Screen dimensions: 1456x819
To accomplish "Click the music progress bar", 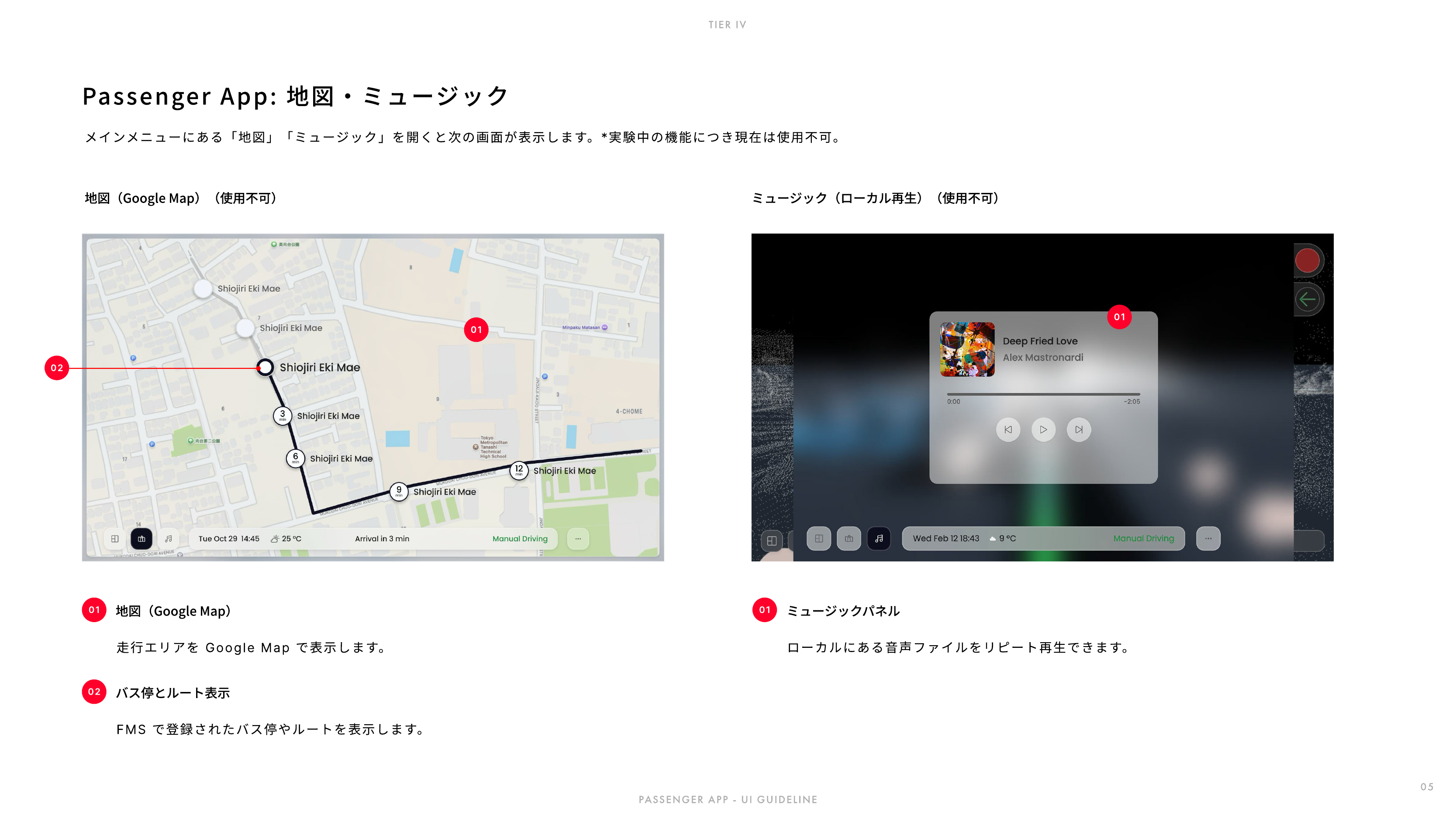I will (x=1043, y=394).
